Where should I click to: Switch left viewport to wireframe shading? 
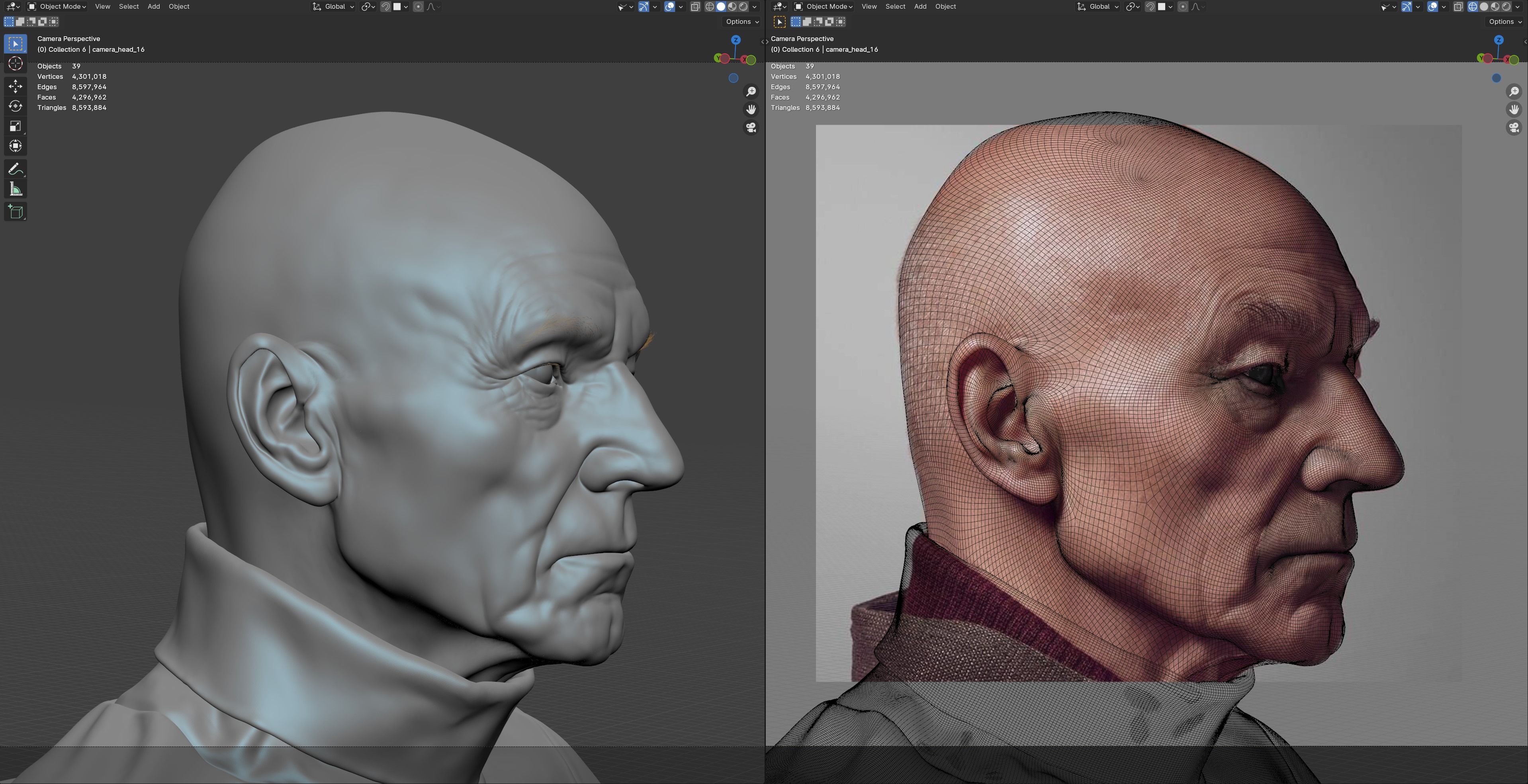(x=709, y=6)
